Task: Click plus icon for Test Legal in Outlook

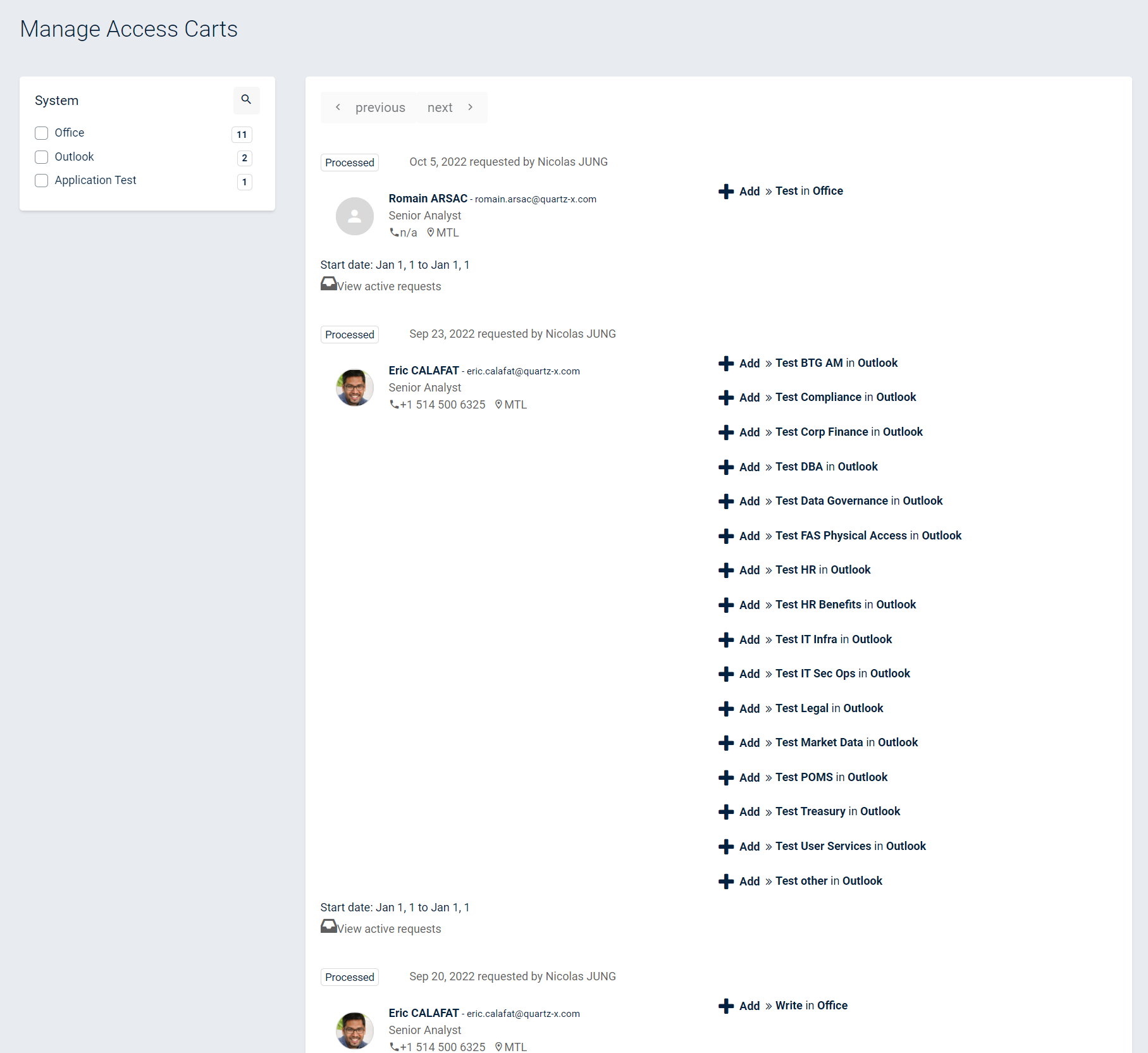Action: point(726,709)
